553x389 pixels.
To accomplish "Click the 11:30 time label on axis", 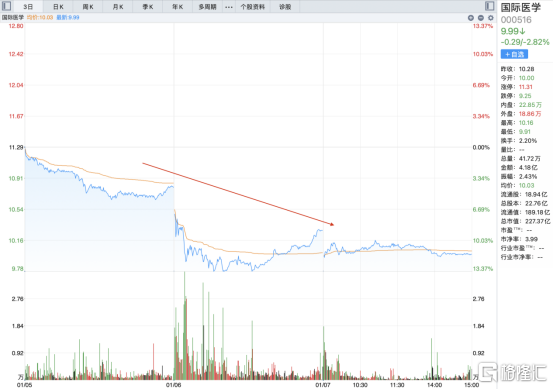I will 397,385.
